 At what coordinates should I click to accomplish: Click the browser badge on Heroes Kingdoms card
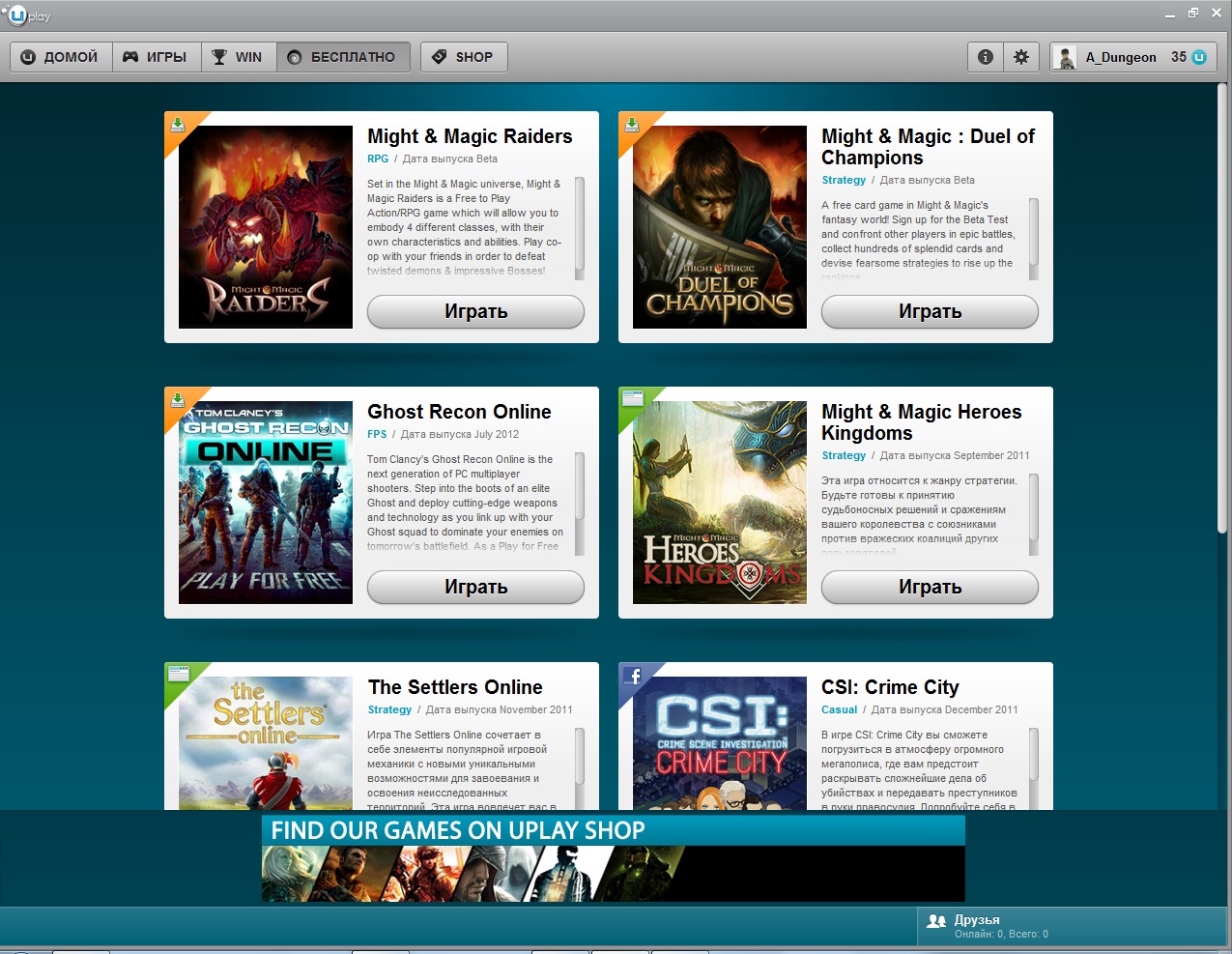(x=633, y=398)
